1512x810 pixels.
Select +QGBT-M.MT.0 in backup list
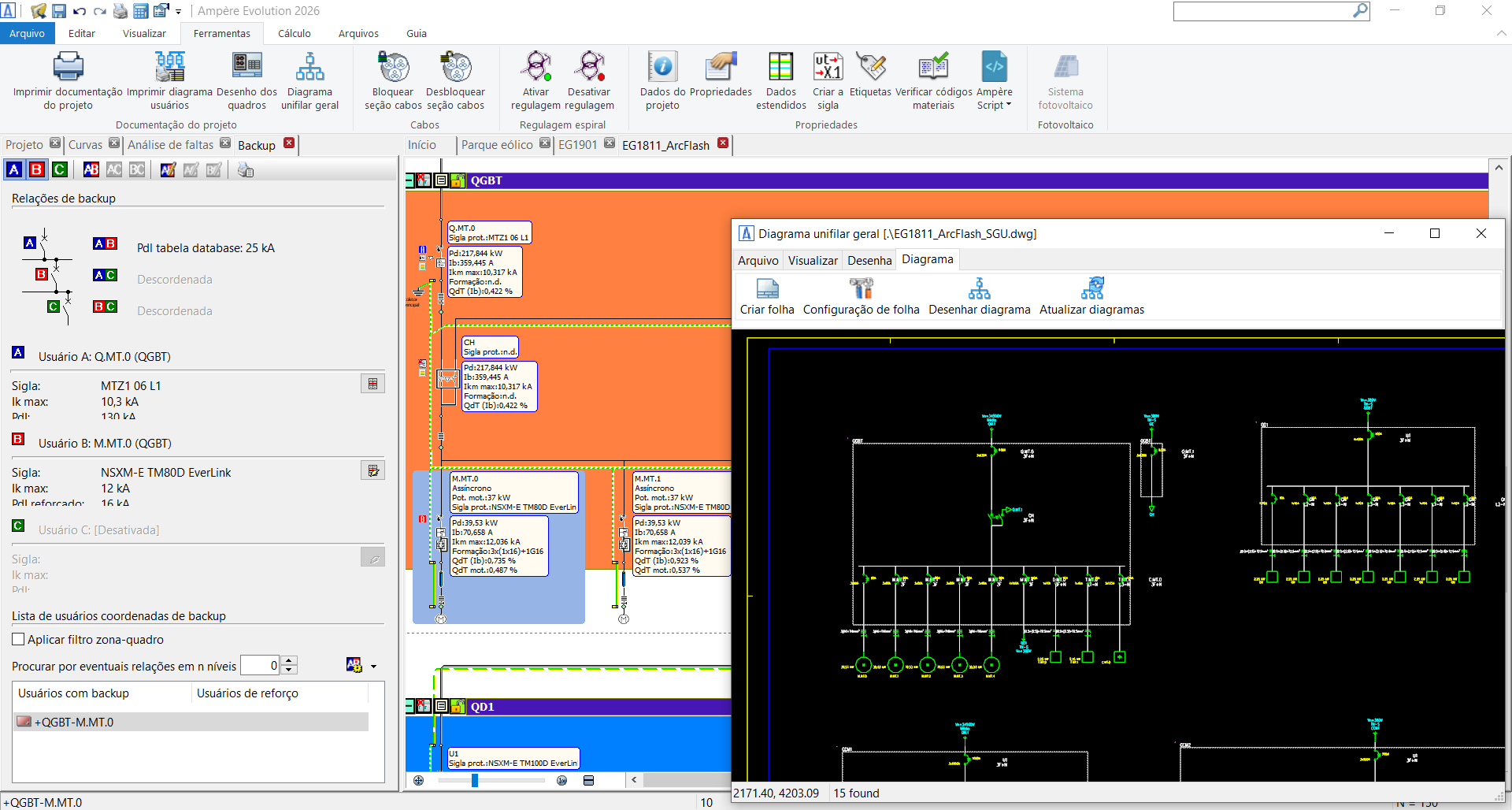coord(74,722)
